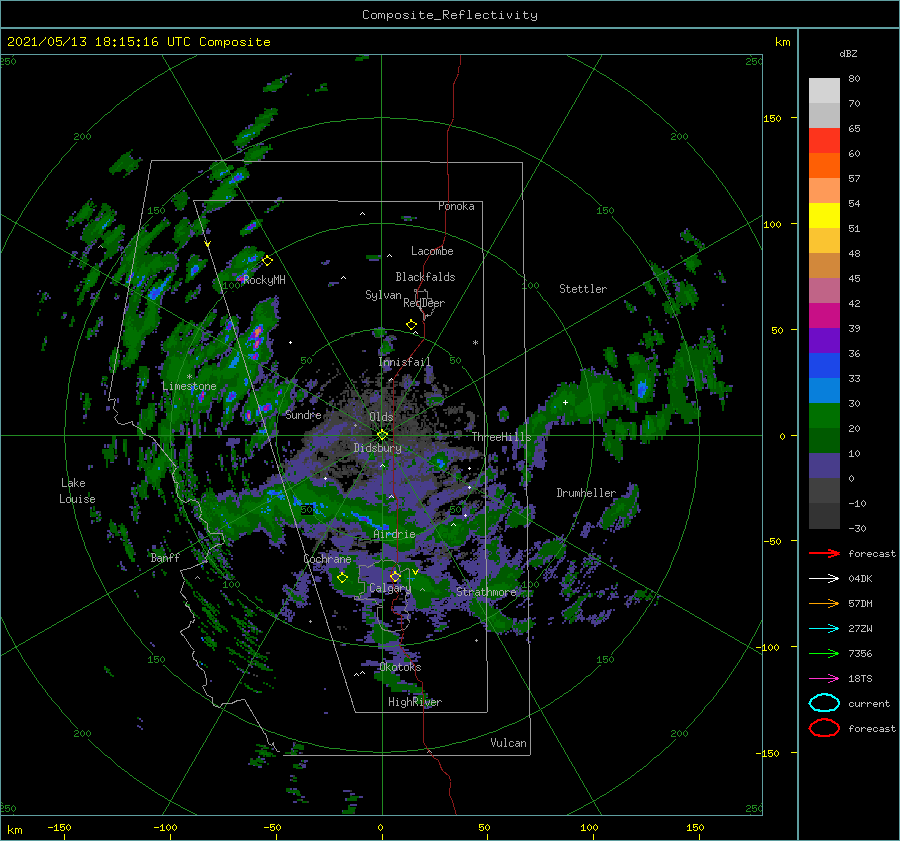
Task: Pick the light gray 70-80 dBZ swatch
Action: pyautogui.click(x=824, y=91)
